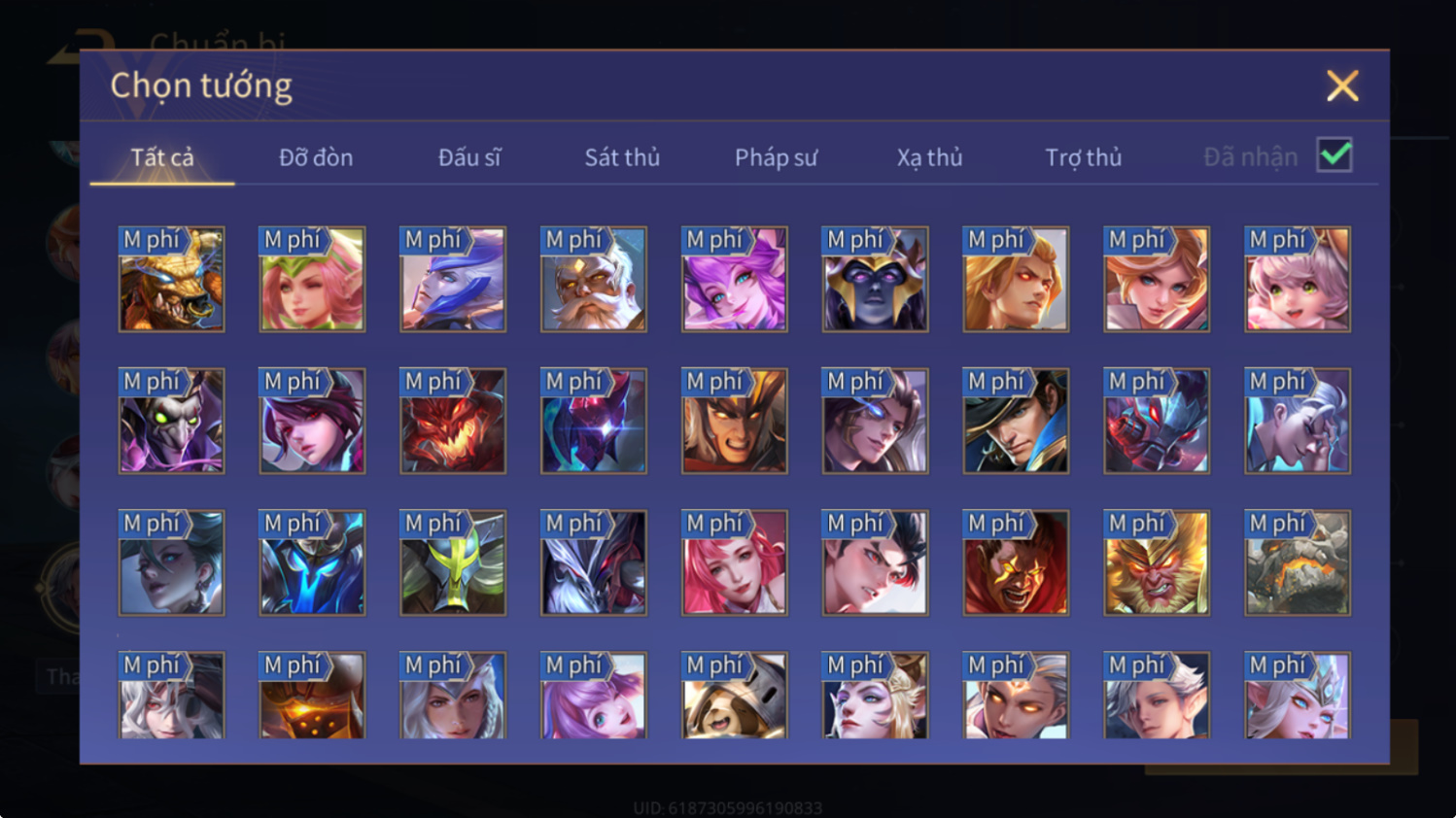Select the pink-haired girl with red flowers hero
This screenshot has height=818, width=1456.
pyautogui.click(x=735, y=562)
